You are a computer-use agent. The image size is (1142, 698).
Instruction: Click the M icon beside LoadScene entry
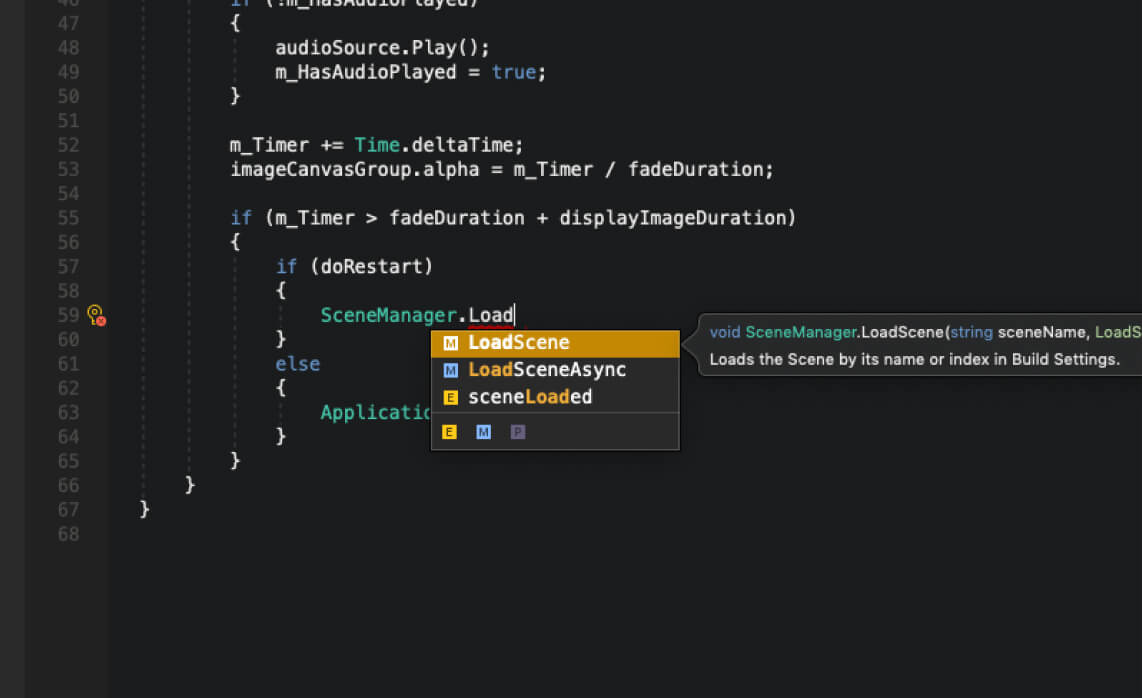pyautogui.click(x=449, y=341)
